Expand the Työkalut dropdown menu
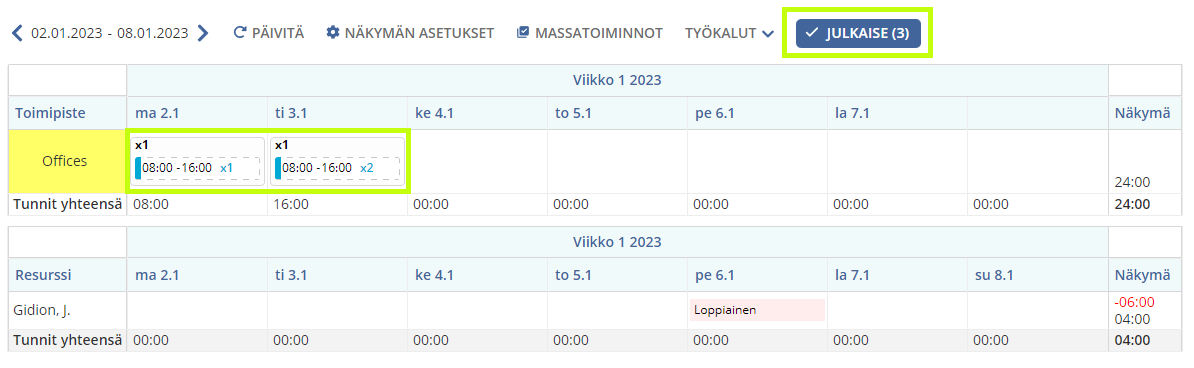The image size is (1194, 368). pyautogui.click(x=729, y=33)
